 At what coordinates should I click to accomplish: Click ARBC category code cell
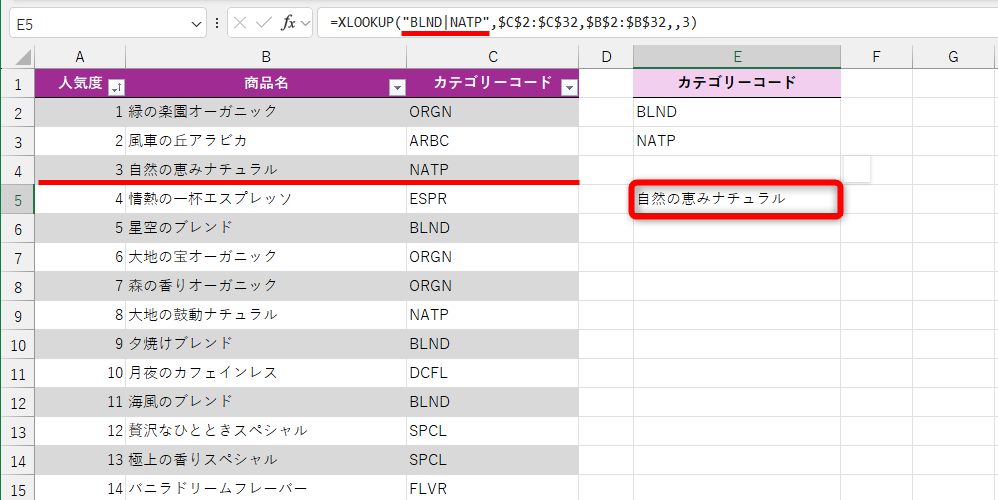(x=493, y=141)
